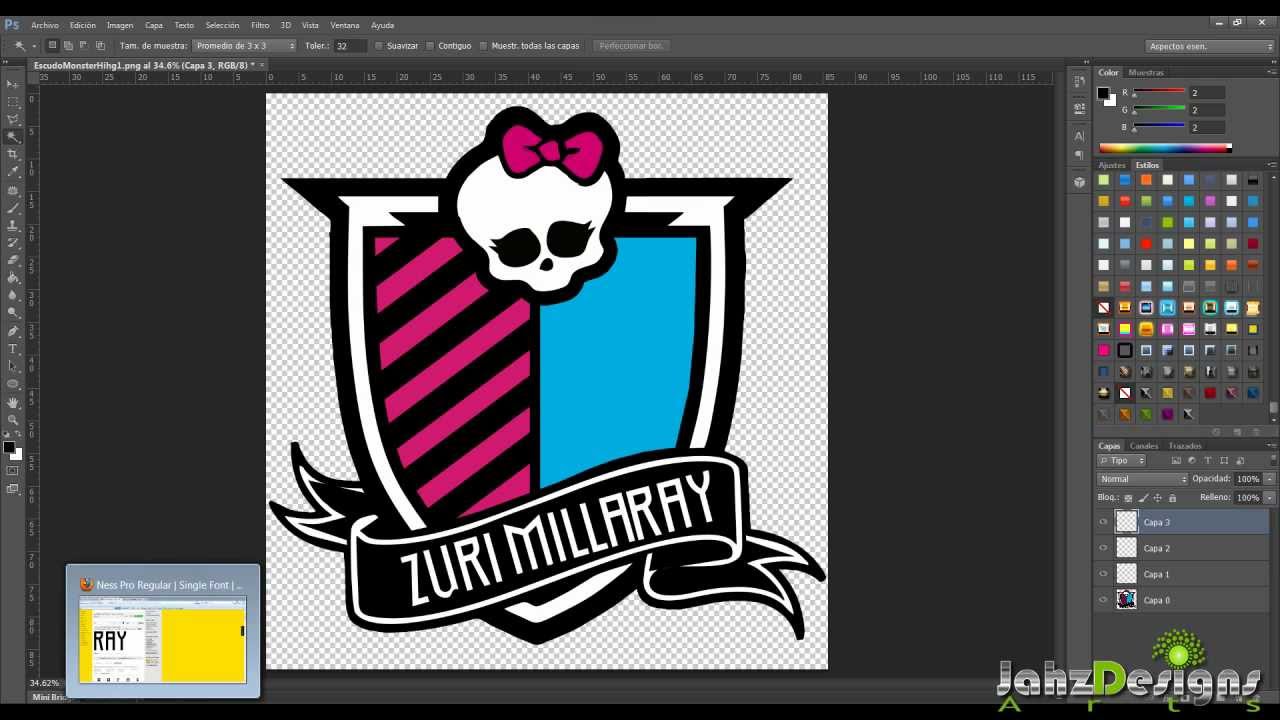Hide Capa 3 layer visibility
Image resolution: width=1280 pixels, height=720 pixels.
pyautogui.click(x=1104, y=522)
